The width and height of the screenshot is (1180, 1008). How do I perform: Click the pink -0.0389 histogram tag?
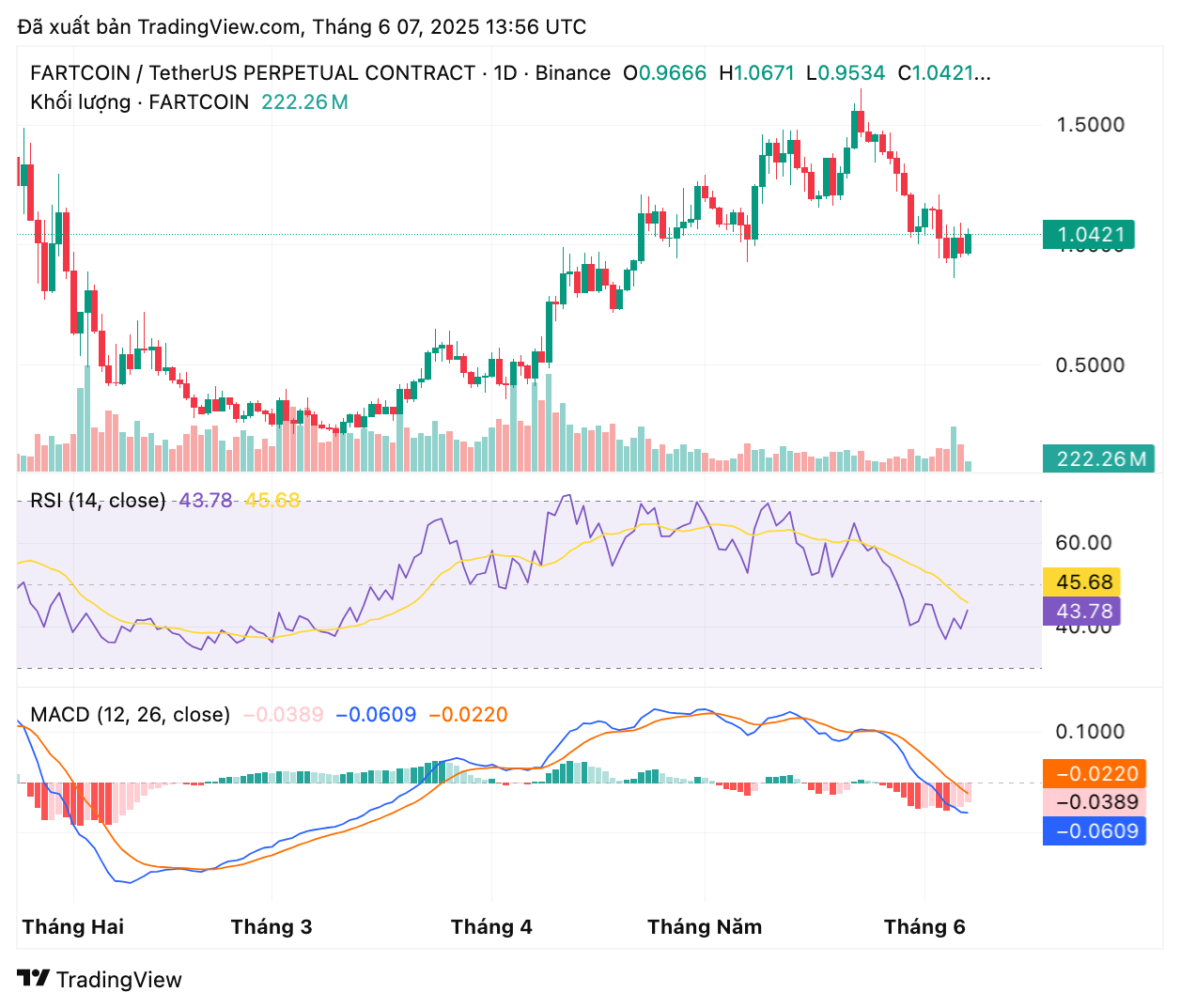pyautogui.click(x=1095, y=802)
